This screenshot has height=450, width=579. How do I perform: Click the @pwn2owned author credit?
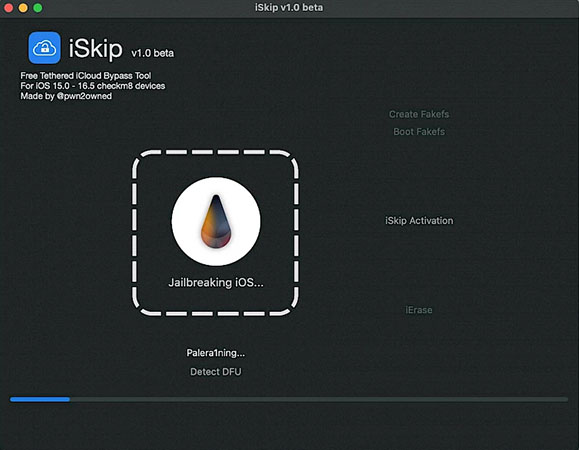pos(84,96)
